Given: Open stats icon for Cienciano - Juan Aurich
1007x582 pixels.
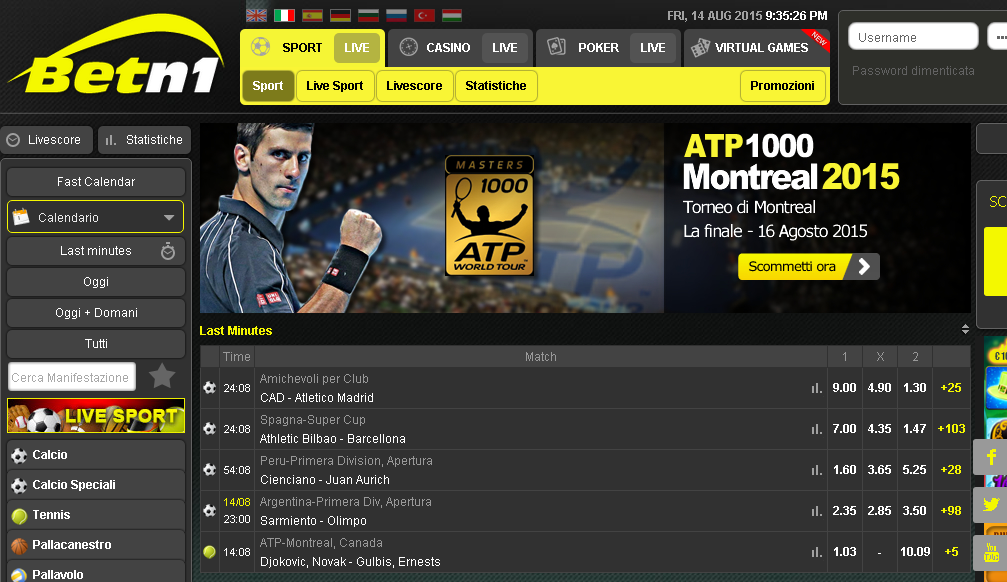Looking at the screenshot, I should click(x=816, y=470).
